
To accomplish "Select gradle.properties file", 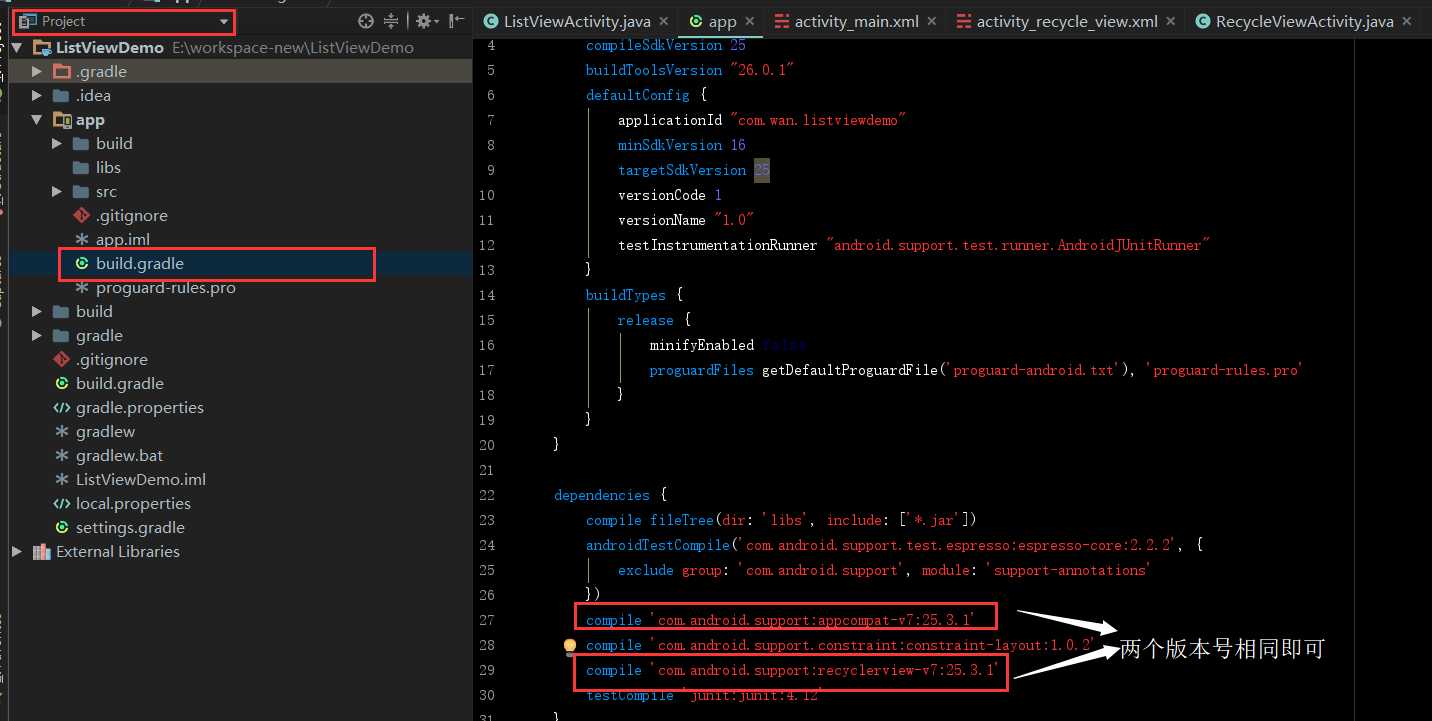I will pos(140,408).
